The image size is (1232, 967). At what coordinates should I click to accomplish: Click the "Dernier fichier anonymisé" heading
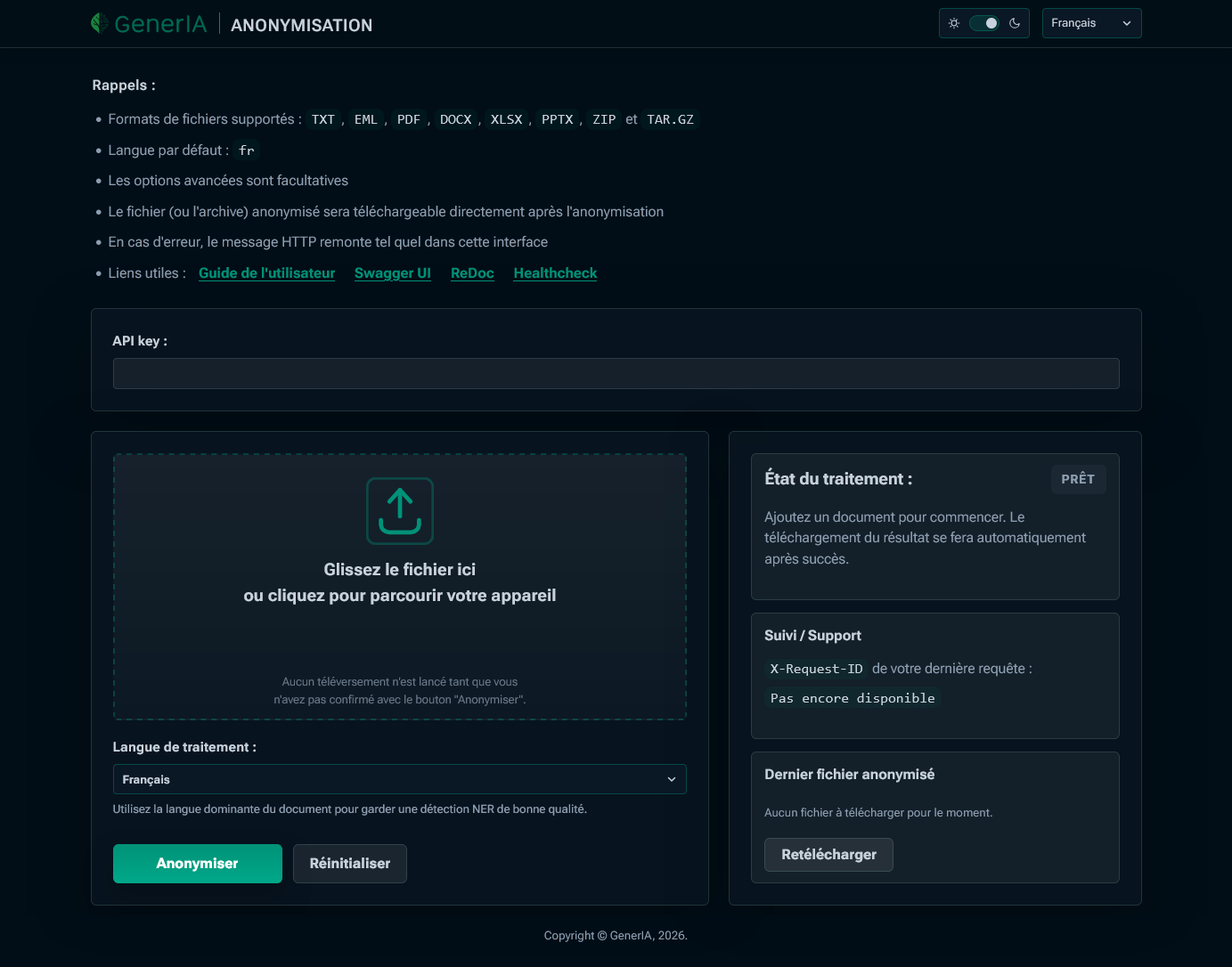point(850,775)
